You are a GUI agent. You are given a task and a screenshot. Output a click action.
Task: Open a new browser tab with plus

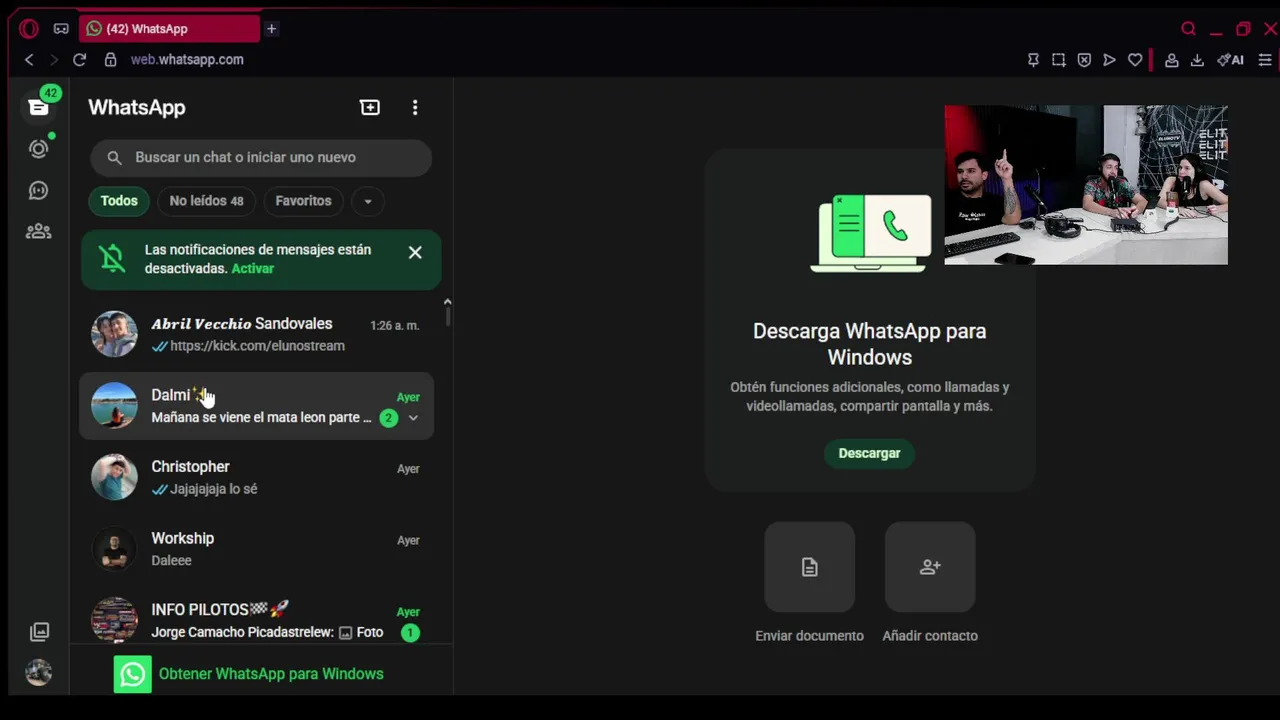point(271,29)
